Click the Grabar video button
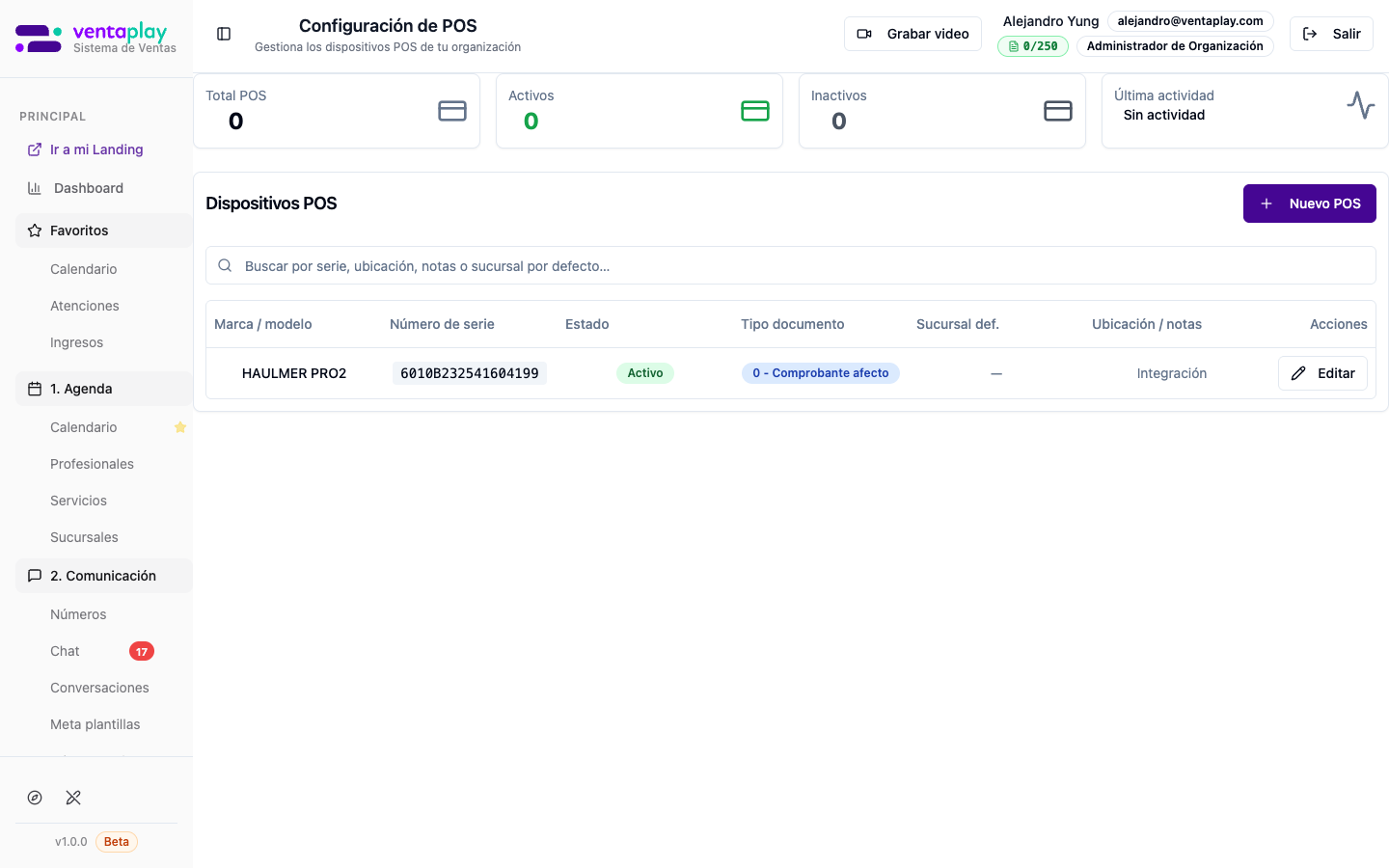 912,34
